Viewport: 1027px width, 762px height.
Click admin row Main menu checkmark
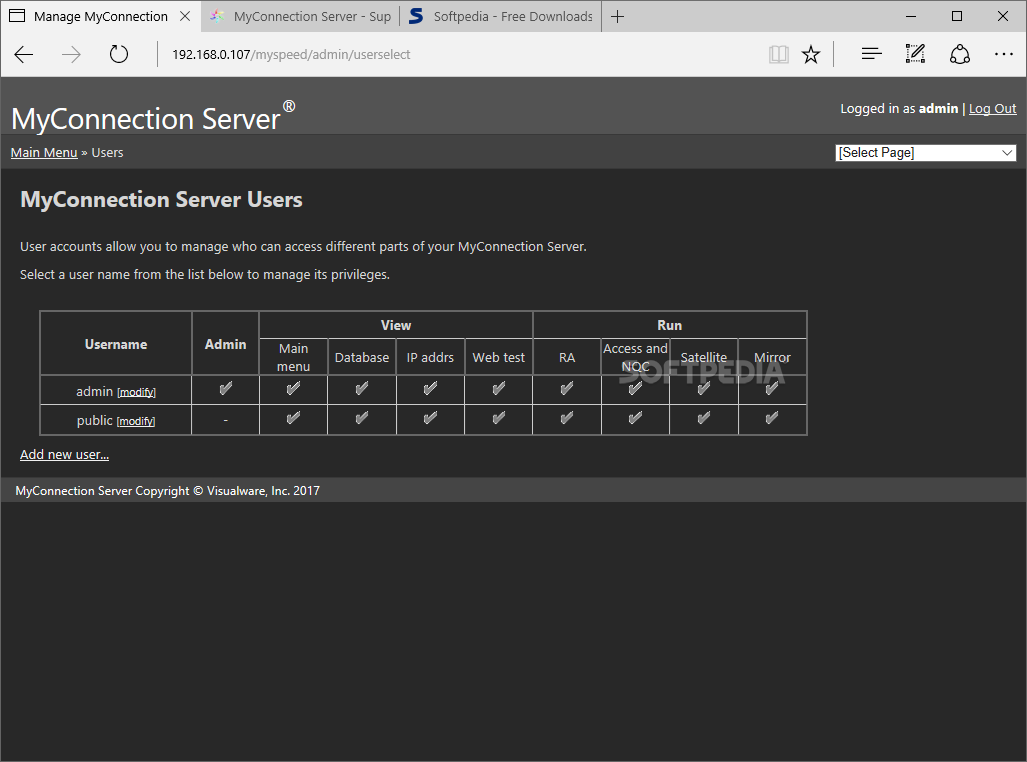coord(293,389)
